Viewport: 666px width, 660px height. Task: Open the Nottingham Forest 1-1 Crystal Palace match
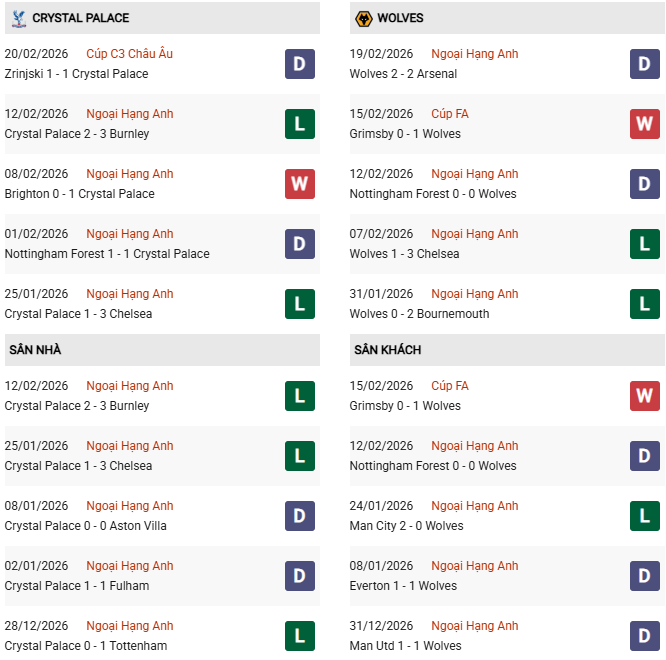[107, 254]
